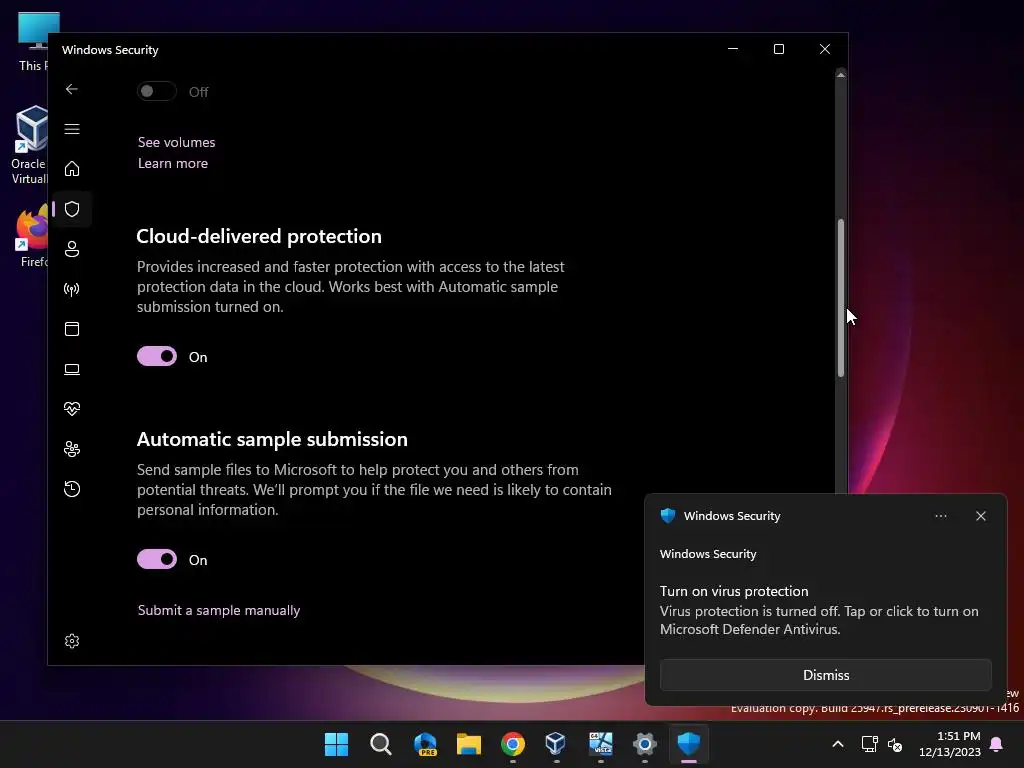Minimize the Windows Security window

coord(733,49)
